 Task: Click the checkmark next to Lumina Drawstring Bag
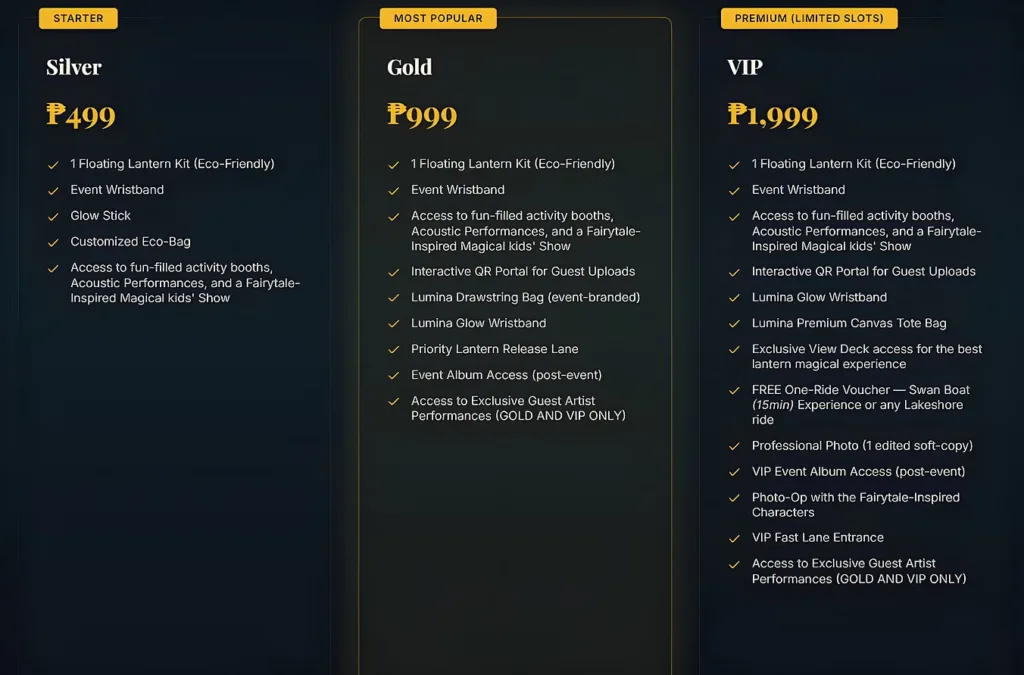(394, 298)
